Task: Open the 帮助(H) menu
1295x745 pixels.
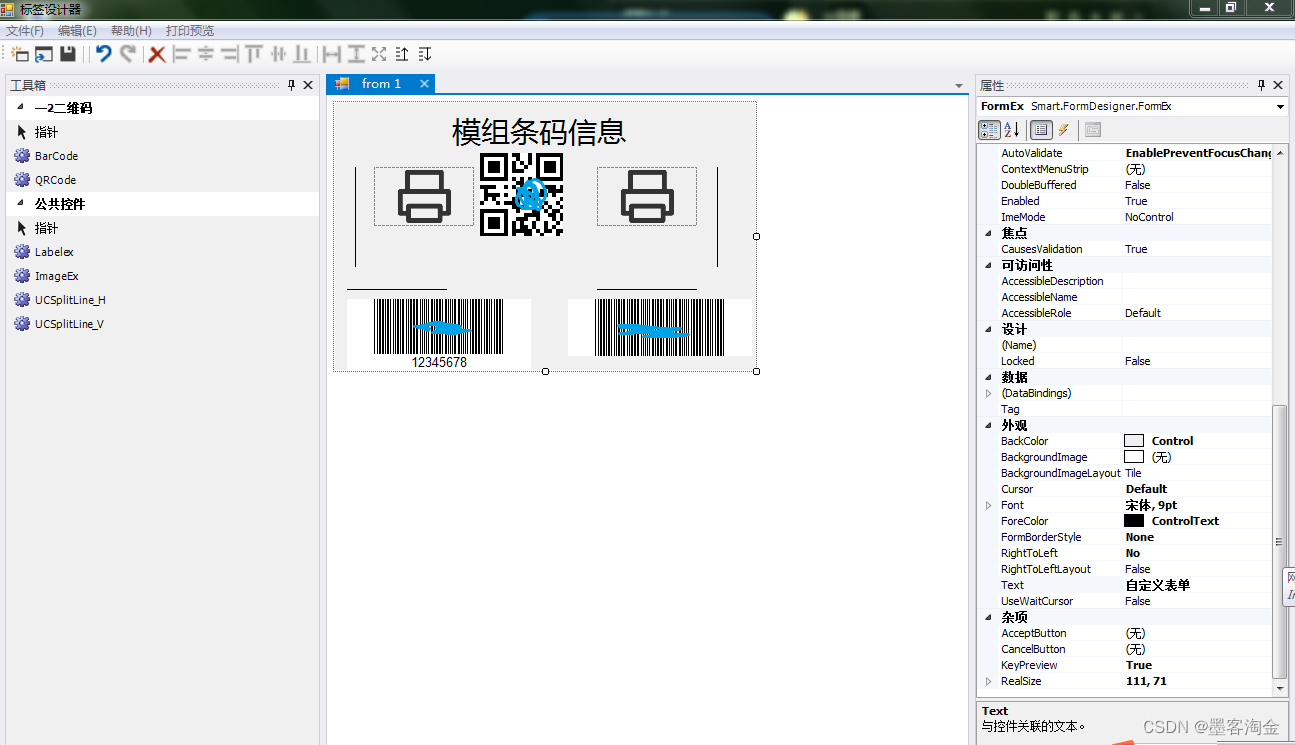Action: pos(131,31)
